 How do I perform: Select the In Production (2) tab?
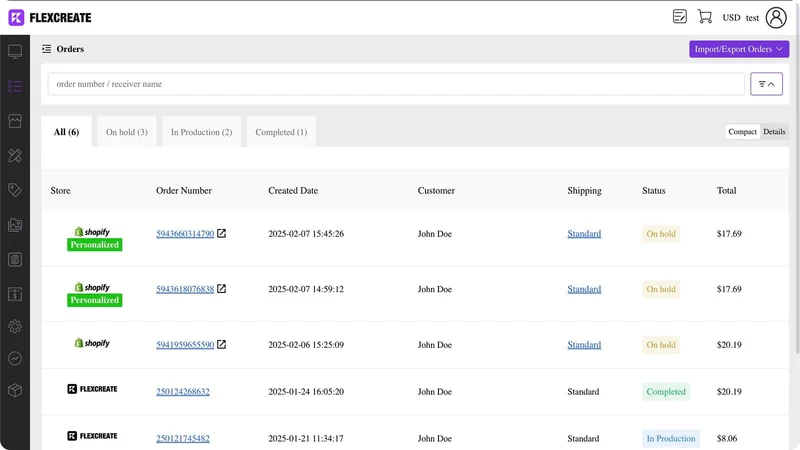coord(202,132)
